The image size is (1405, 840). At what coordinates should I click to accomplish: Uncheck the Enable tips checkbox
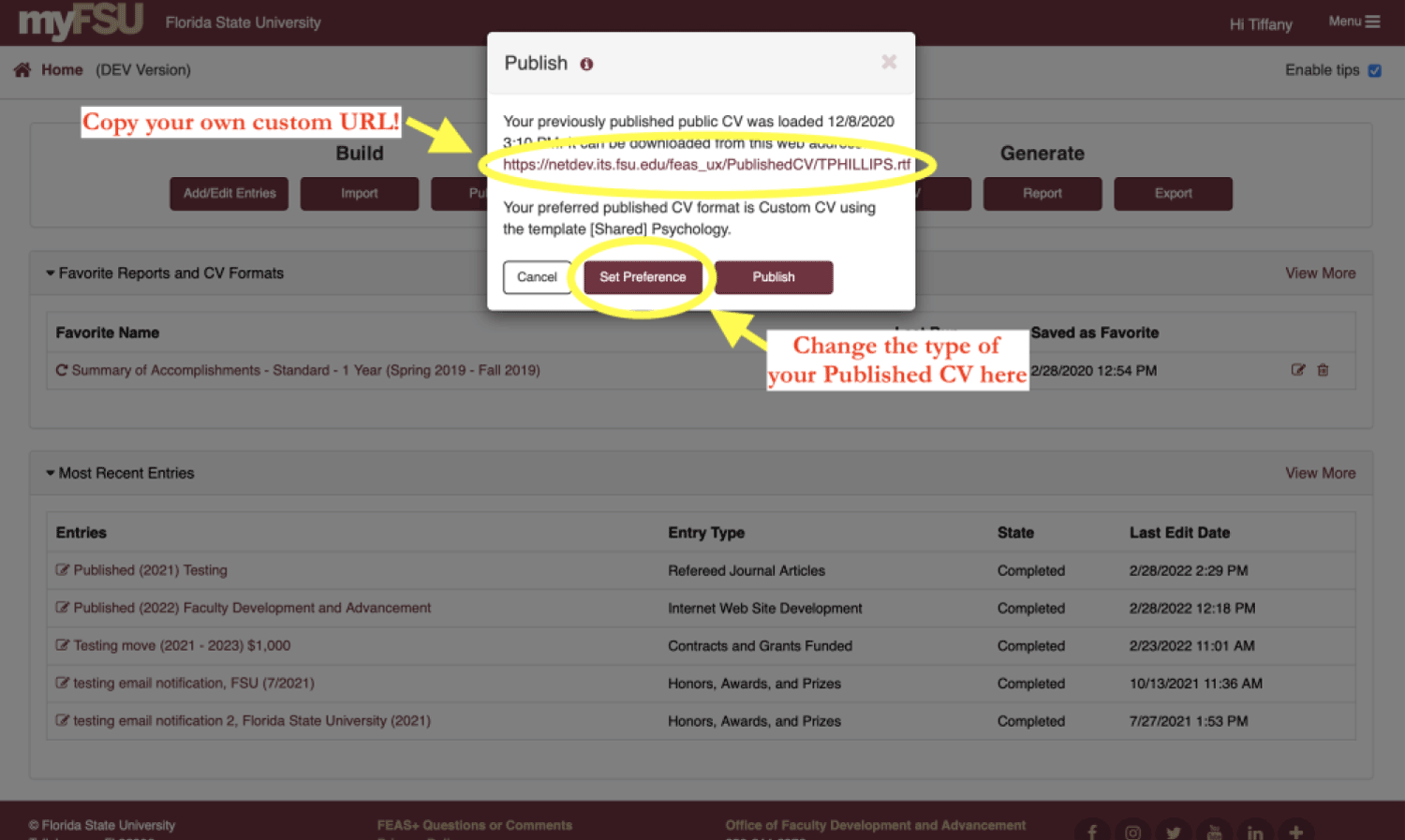1374,70
